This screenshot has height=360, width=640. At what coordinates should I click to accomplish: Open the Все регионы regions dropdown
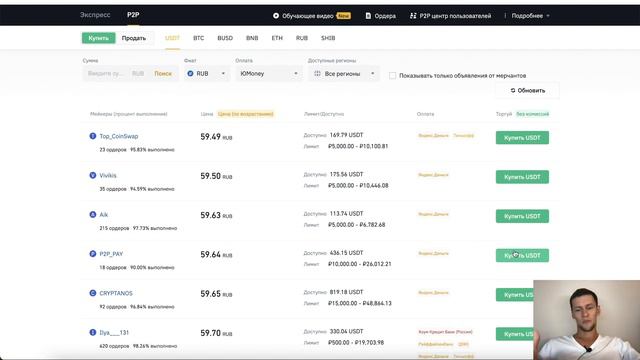pos(344,73)
